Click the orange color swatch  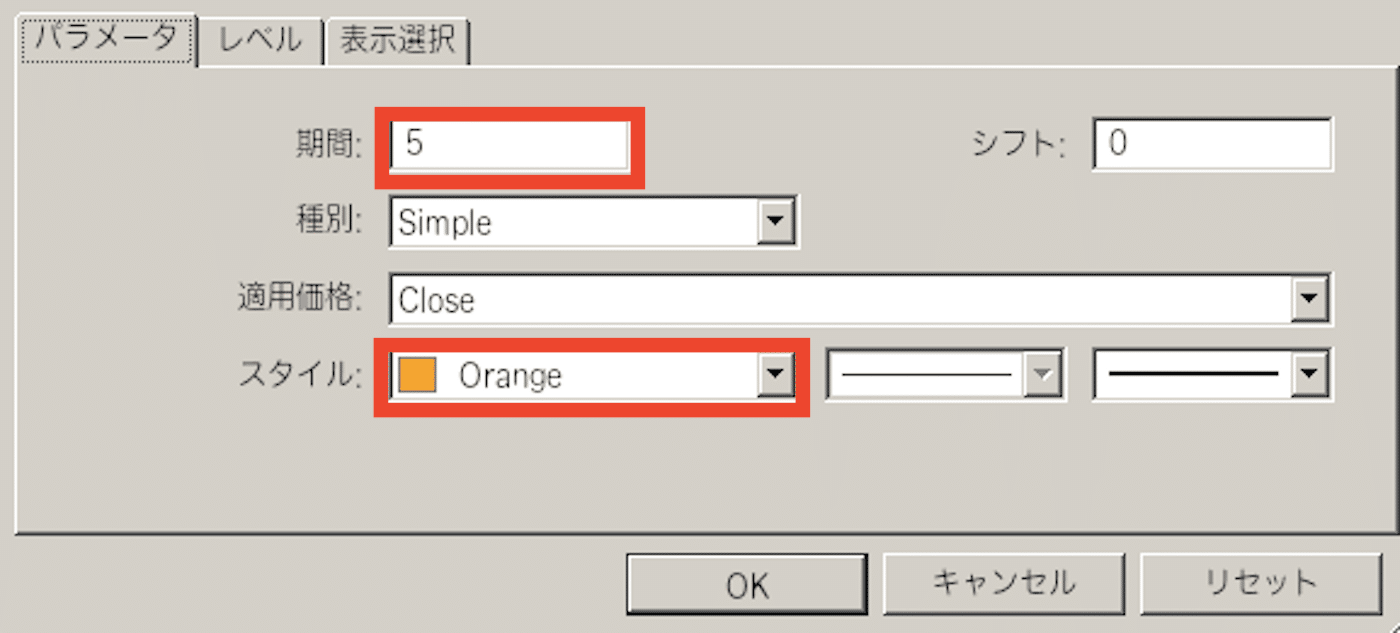click(x=417, y=376)
